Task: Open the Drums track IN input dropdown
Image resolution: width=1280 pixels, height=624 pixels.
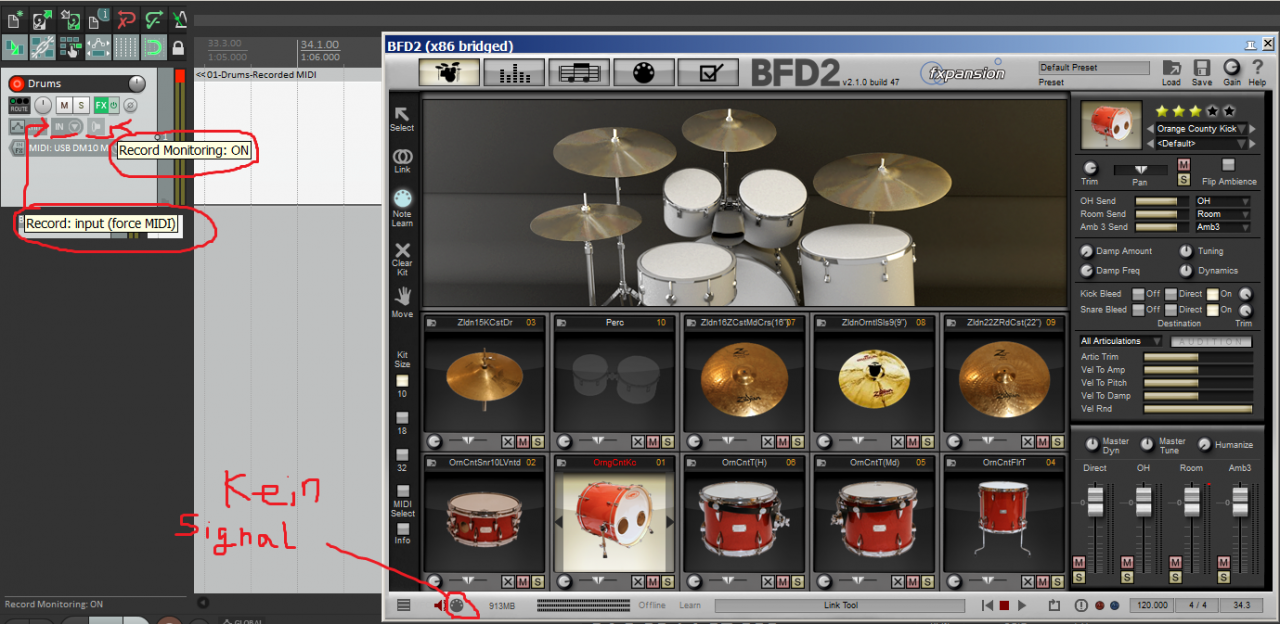Action: click(66, 126)
